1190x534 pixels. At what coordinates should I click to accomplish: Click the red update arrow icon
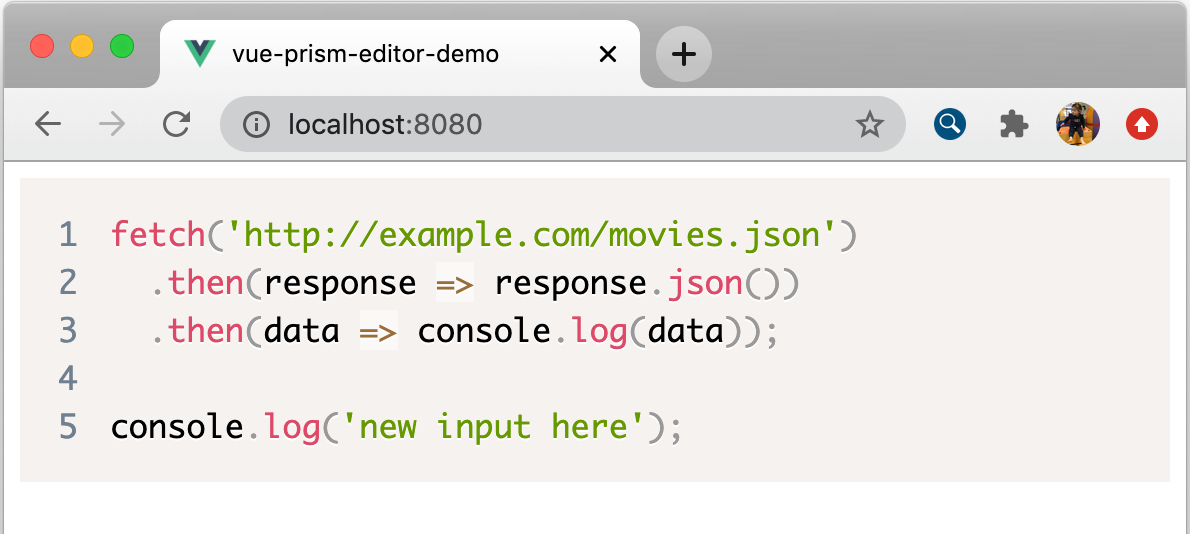(x=1141, y=124)
